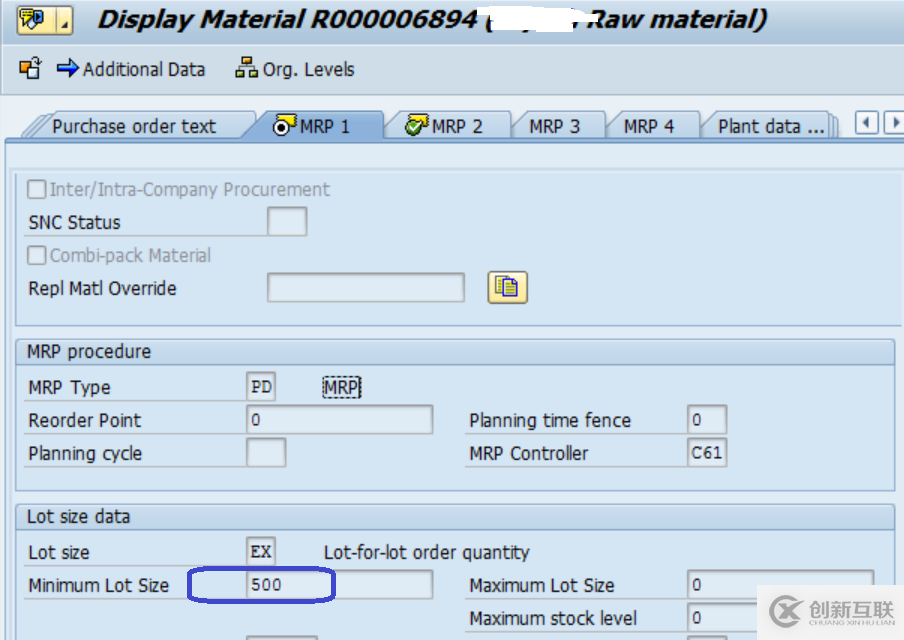
Task: Click the Lot size field EX
Action: (261, 552)
